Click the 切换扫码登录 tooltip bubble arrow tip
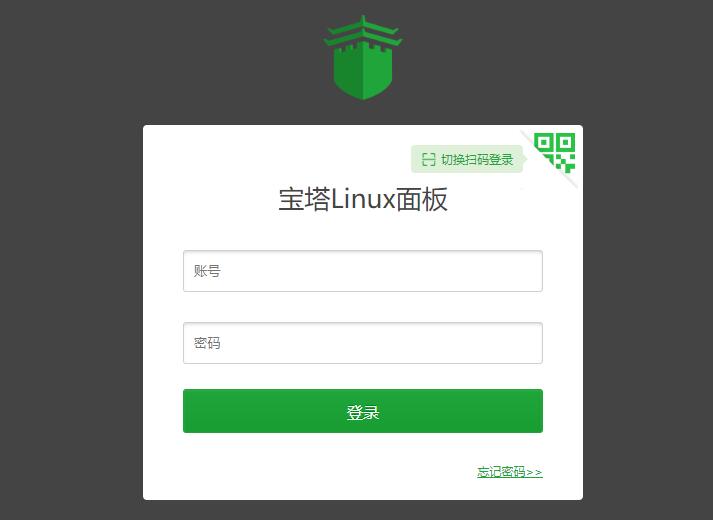This screenshot has height=520, width=713. pyautogui.click(x=525, y=159)
